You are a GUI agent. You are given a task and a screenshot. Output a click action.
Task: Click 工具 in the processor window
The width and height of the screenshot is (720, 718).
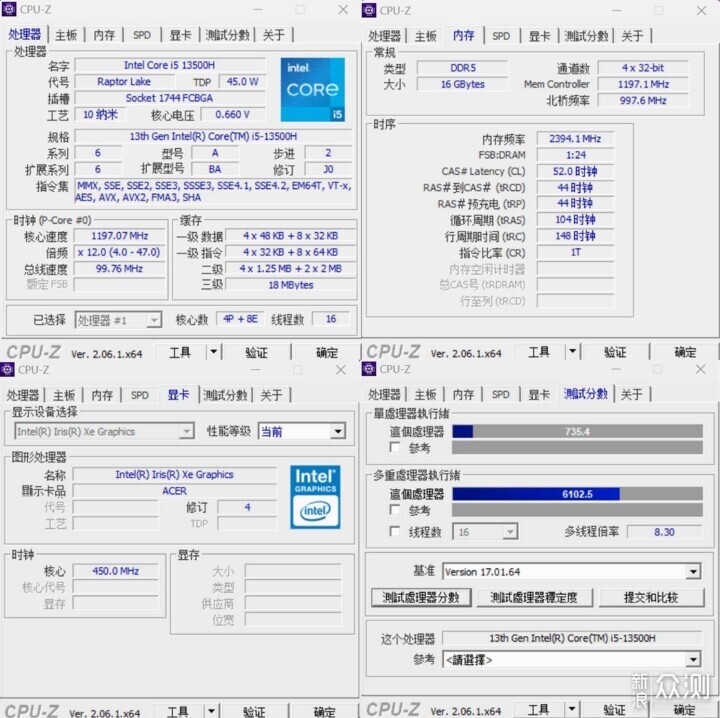click(180, 353)
